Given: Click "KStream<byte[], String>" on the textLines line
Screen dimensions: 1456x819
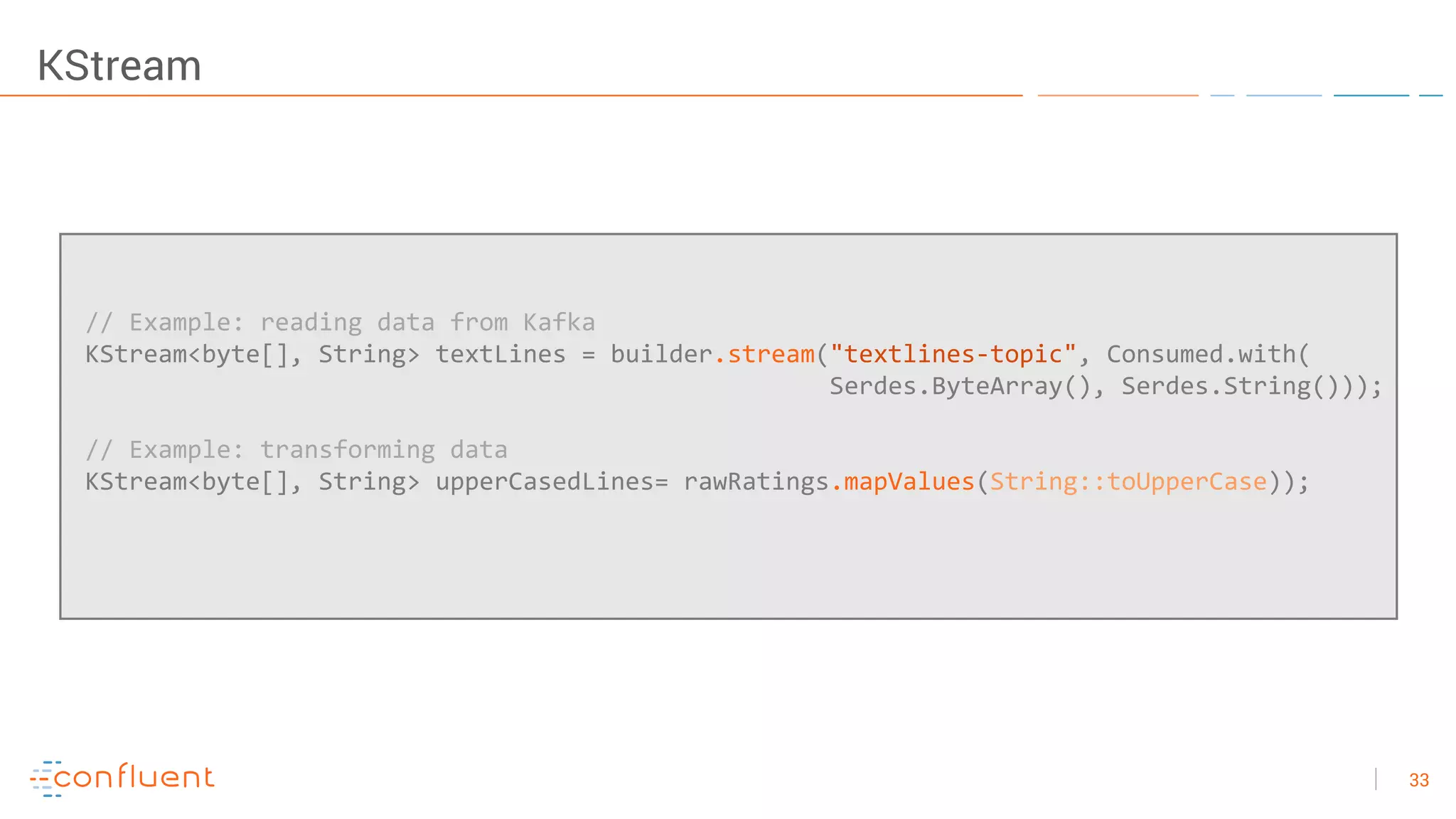Looking at the screenshot, I should point(252,355).
